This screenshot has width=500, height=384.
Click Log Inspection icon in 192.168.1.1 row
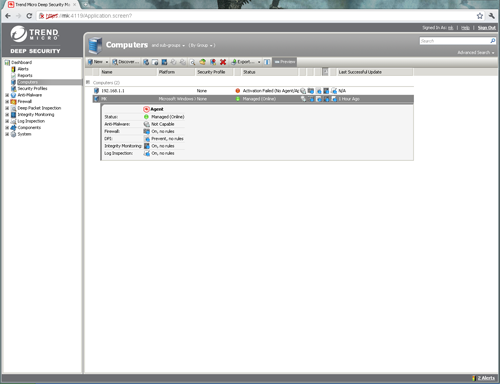[334, 91]
